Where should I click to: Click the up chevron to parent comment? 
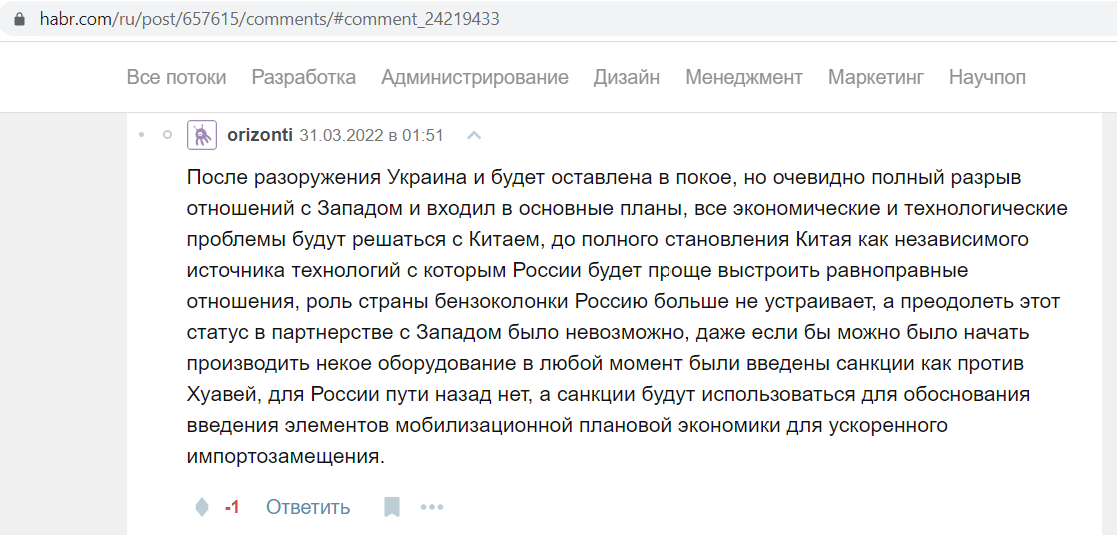click(x=474, y=135)
